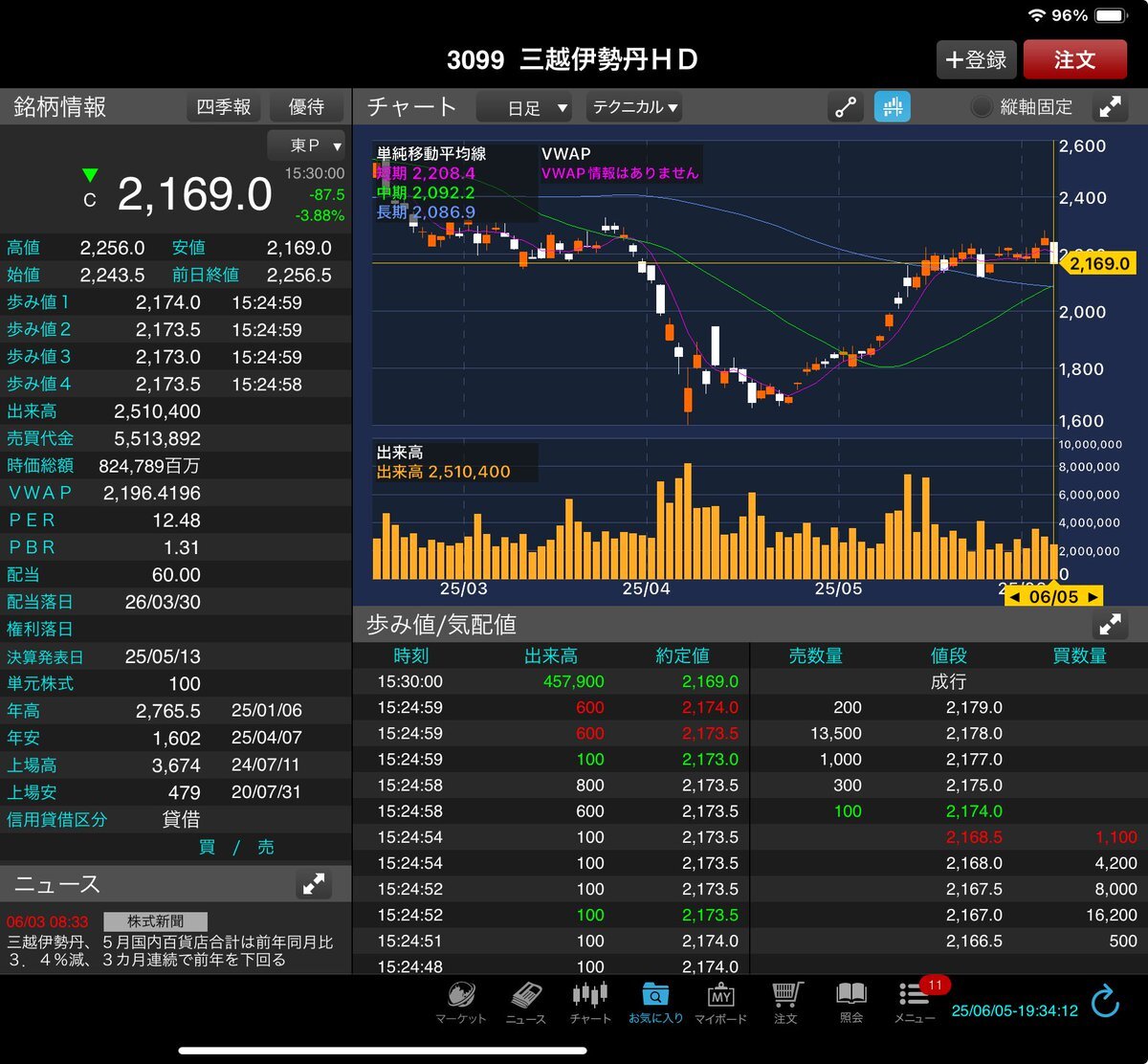Tap the 短期 2,208.4 moving average legend
Image resolution: width=1148 pixels, height=1064 pixels.
pos(426,173)
